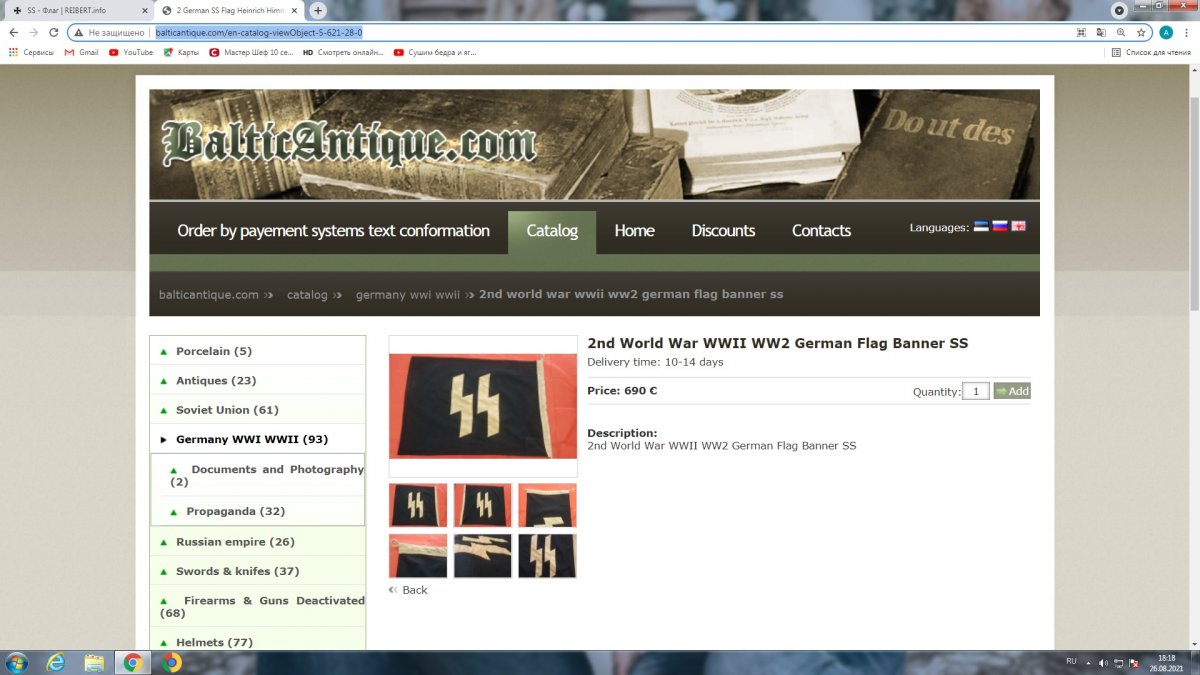
Task: Open the 'Смотреть онлайн...' bookmark
Action: pyautogui.click(x=343, y=52)
